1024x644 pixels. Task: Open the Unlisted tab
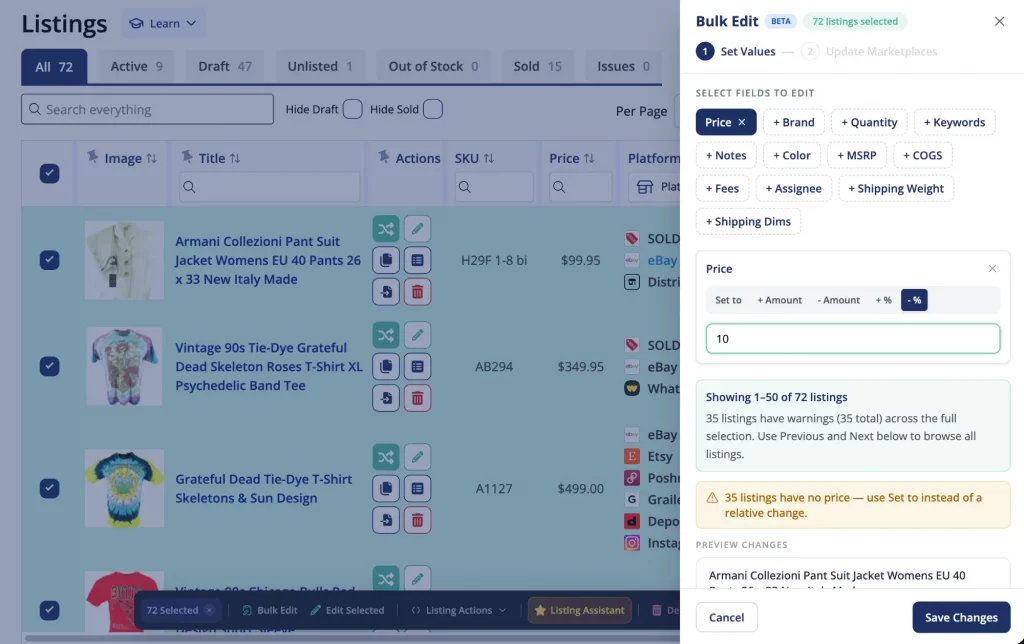click(319, 67)
